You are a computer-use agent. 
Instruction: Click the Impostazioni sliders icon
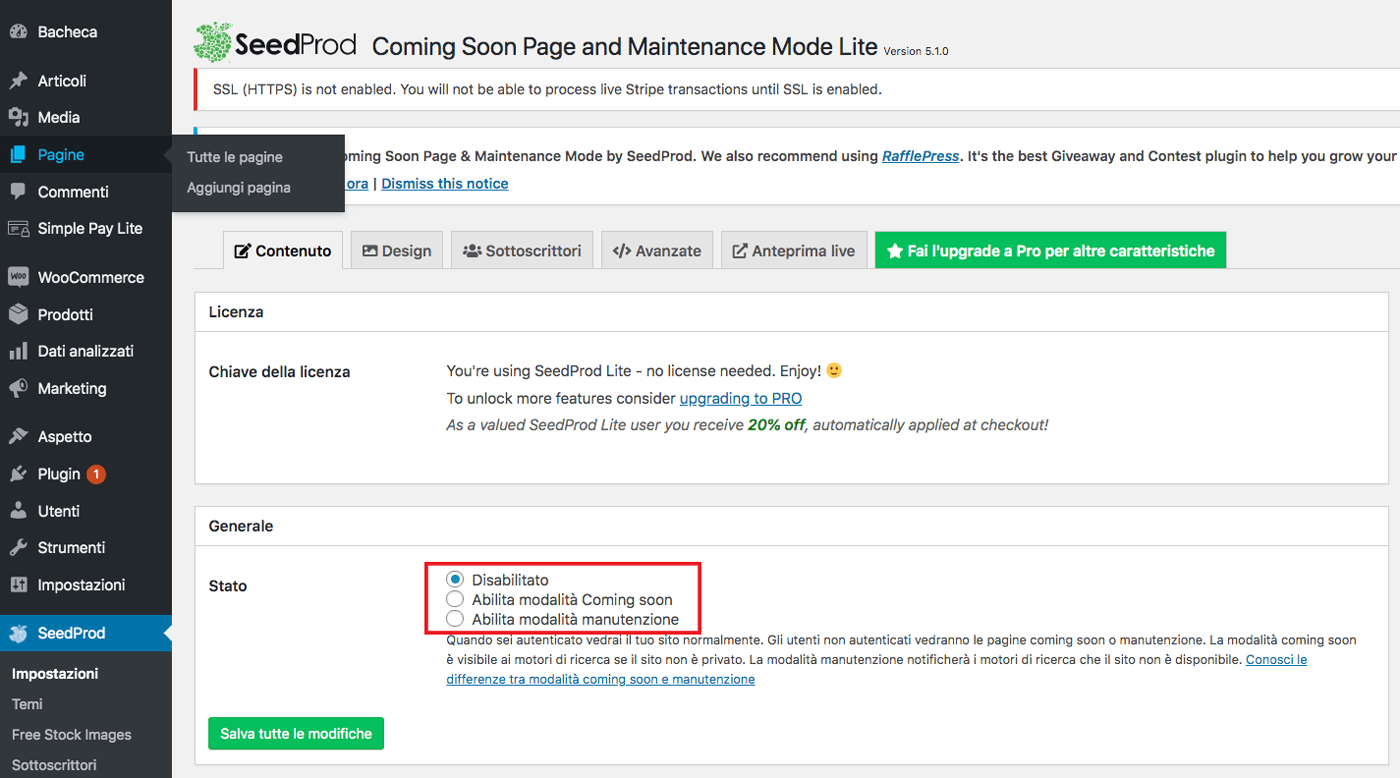[x=18, y=585]
